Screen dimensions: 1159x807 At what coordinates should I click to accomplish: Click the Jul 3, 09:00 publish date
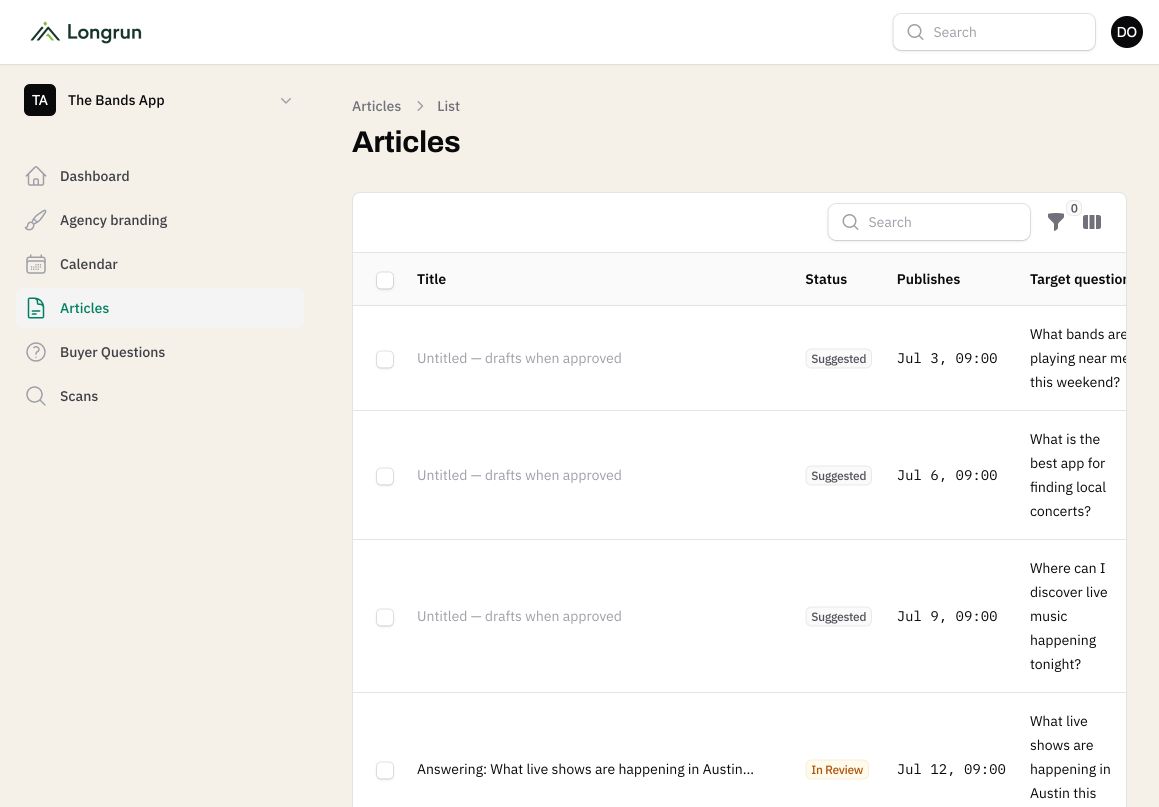click(947, 358)
